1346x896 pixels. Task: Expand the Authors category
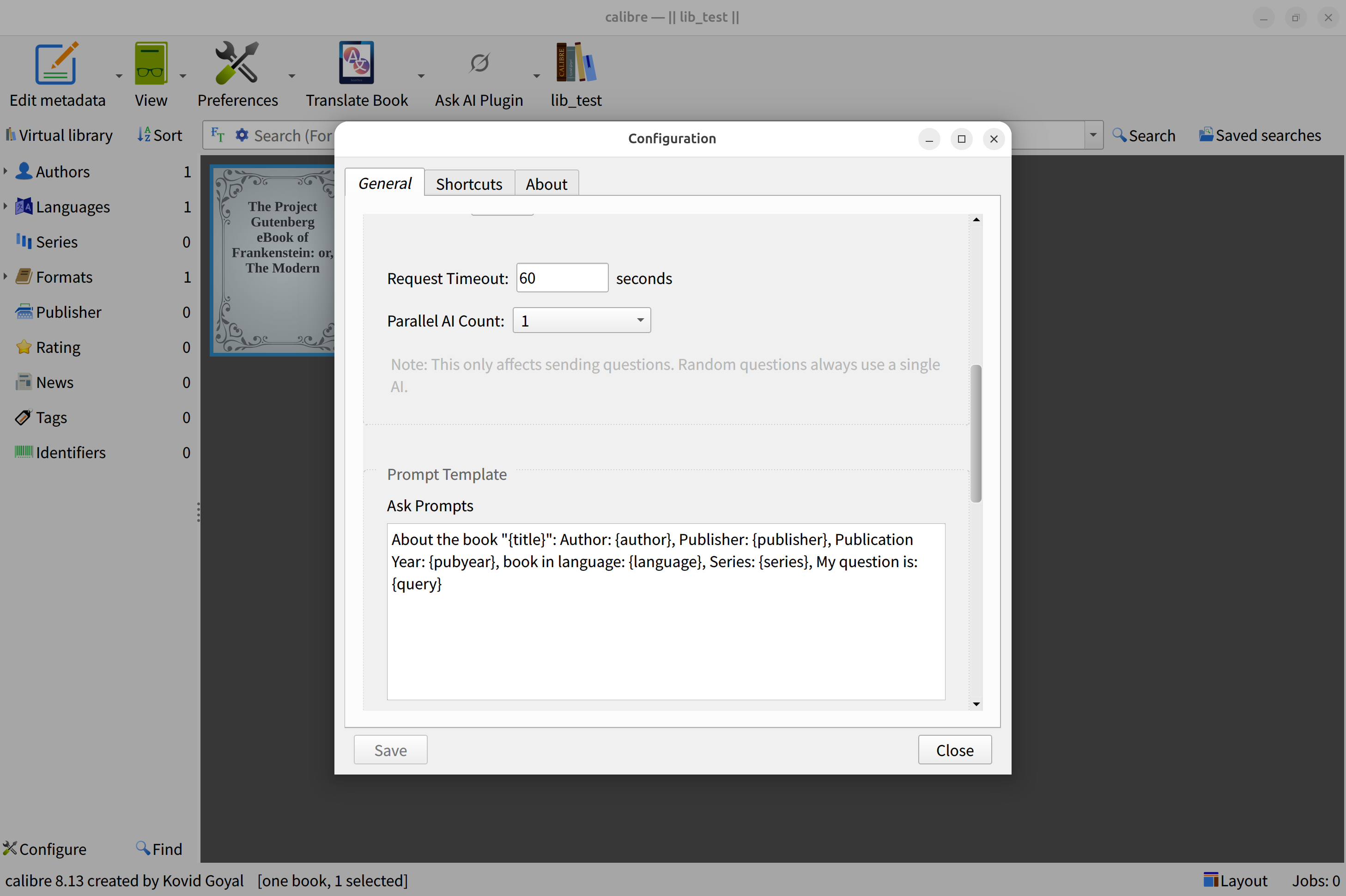tap(6, 171)
